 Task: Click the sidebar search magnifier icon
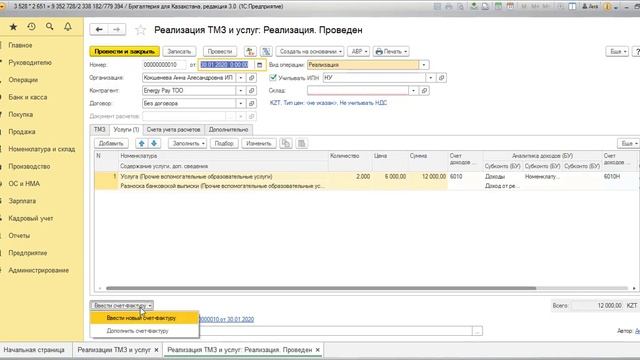coord(50,27)
